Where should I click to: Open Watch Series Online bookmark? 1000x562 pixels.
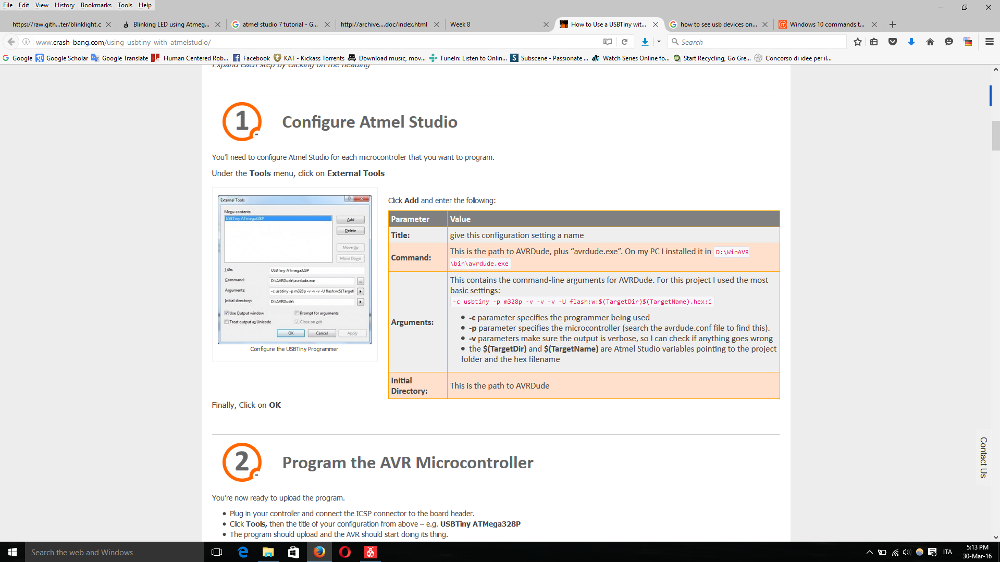(x=631, y=58)
